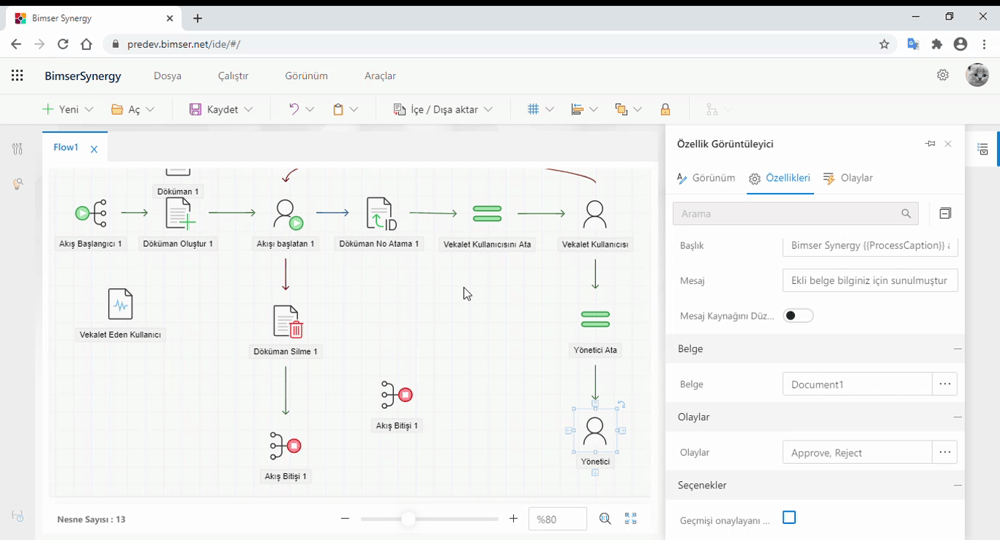Viewport: 1000px width, 540px height.
Task: Select the Yönetici Ata assignment node
Action: [x=595, y=319]
